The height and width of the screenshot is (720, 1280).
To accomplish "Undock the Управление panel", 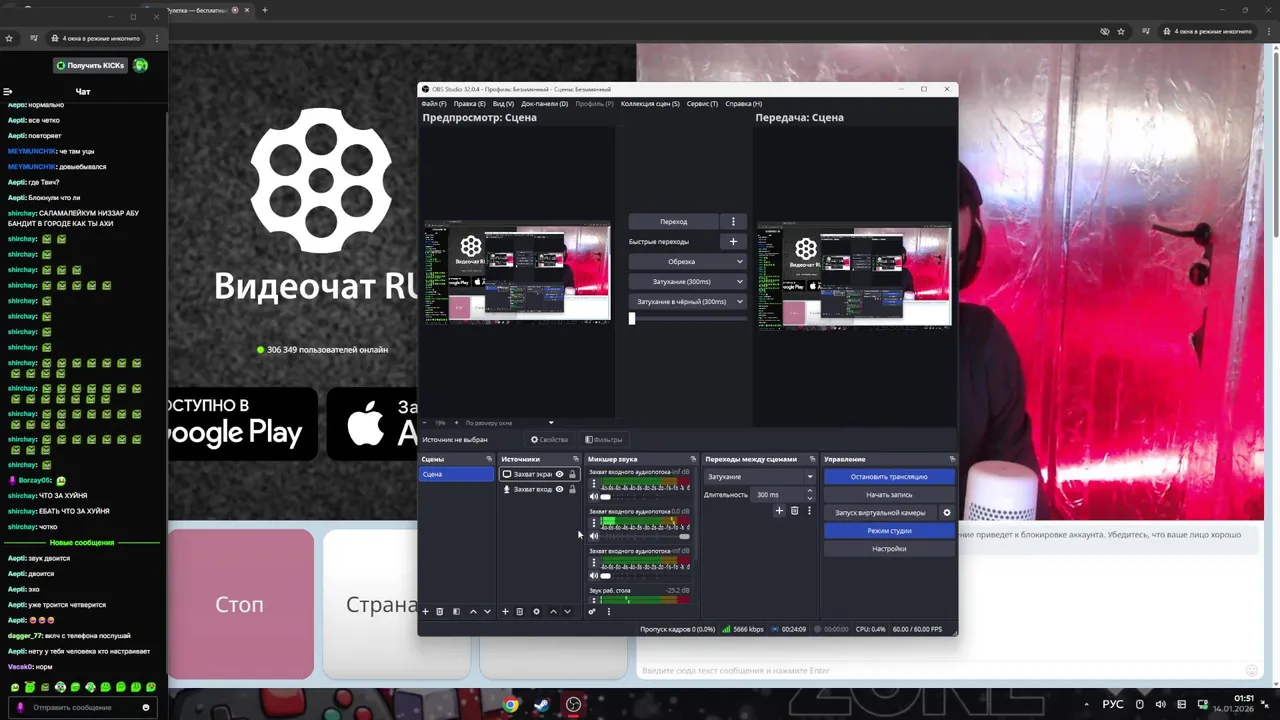I will pyautogui.click(x=952, y=459).
